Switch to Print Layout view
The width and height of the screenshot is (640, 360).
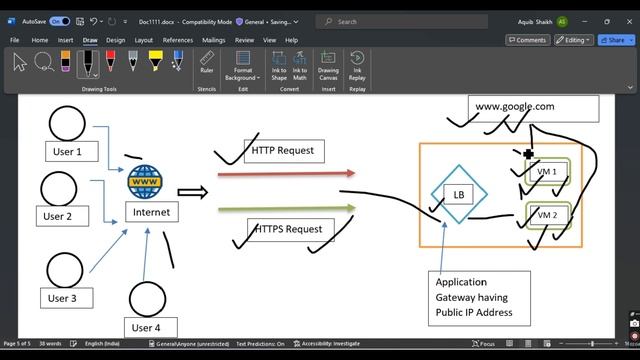528,344
